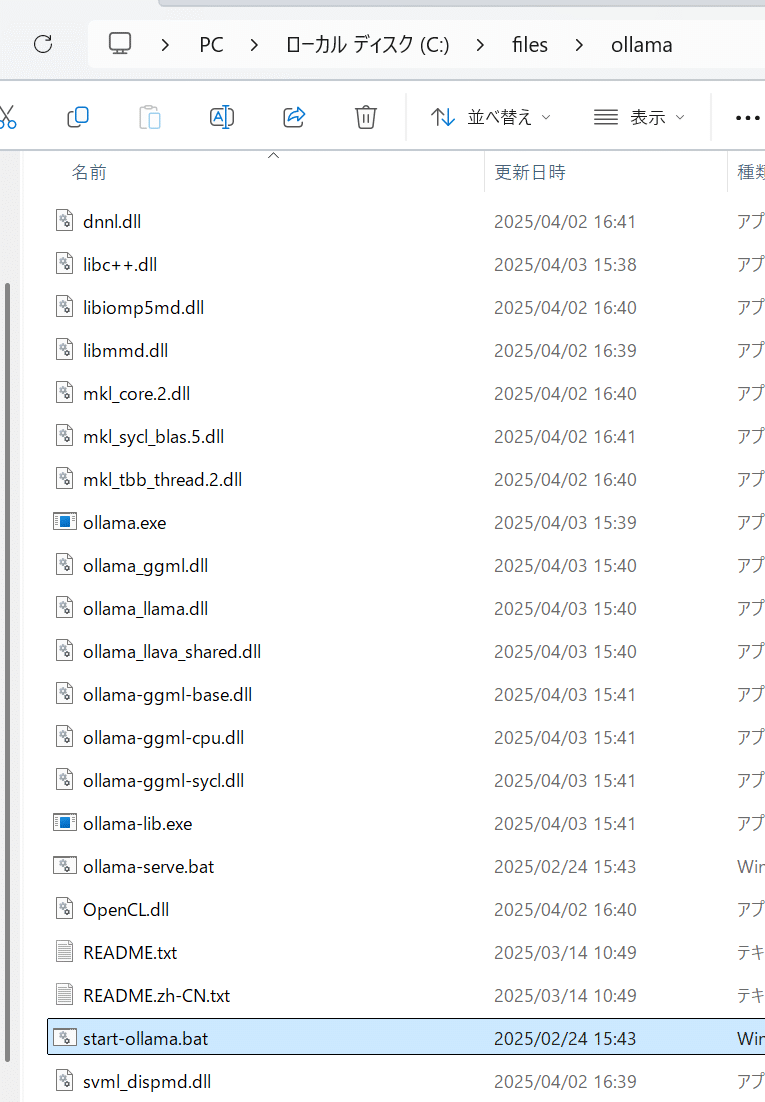Expand the chevron after files in breadcrumb
Viewport: 765px width, 1102px height.
point(579,45)
